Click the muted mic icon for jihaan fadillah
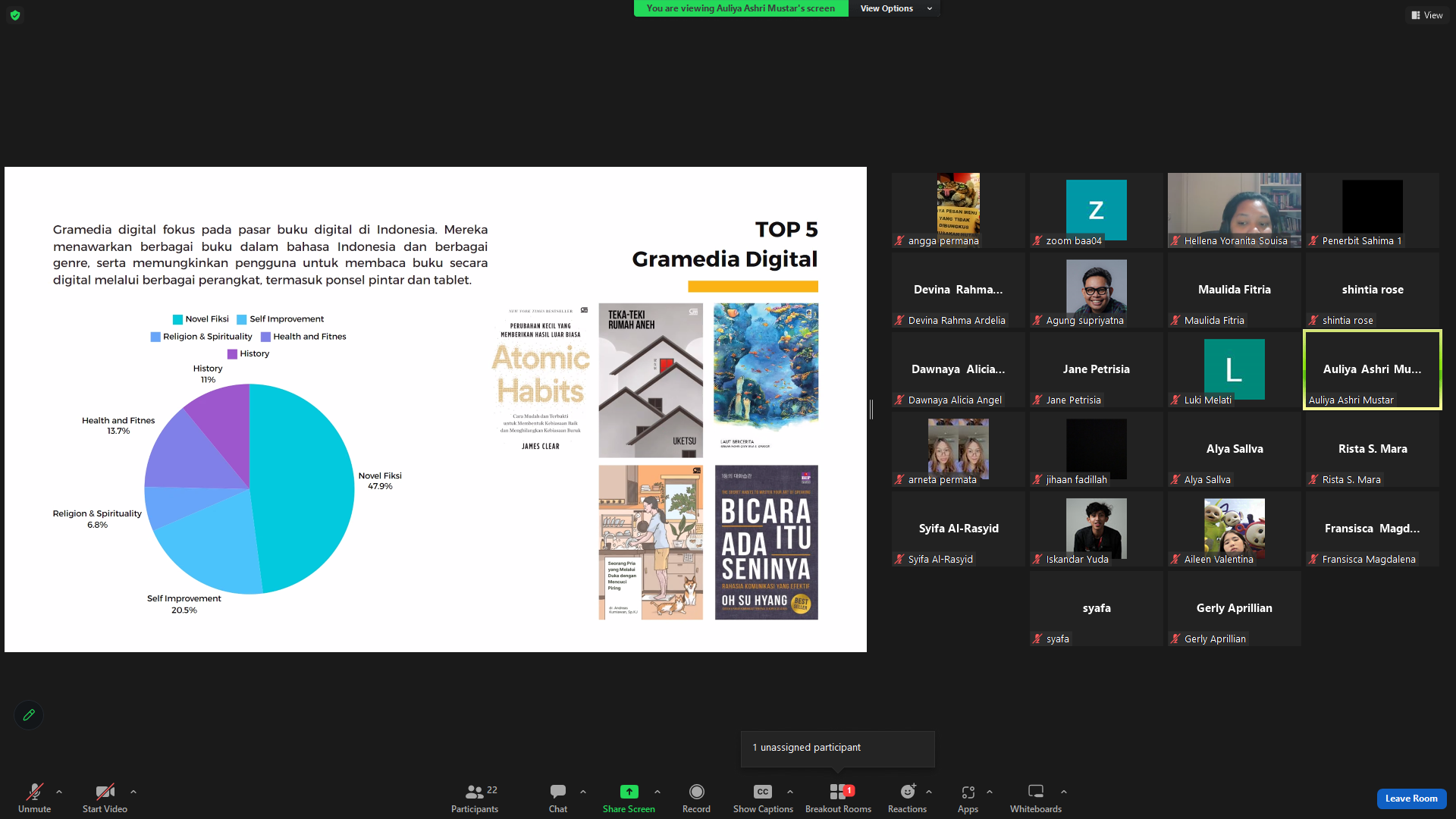This screenshot has height=819, width=1456. click(x=1037, y=480)
